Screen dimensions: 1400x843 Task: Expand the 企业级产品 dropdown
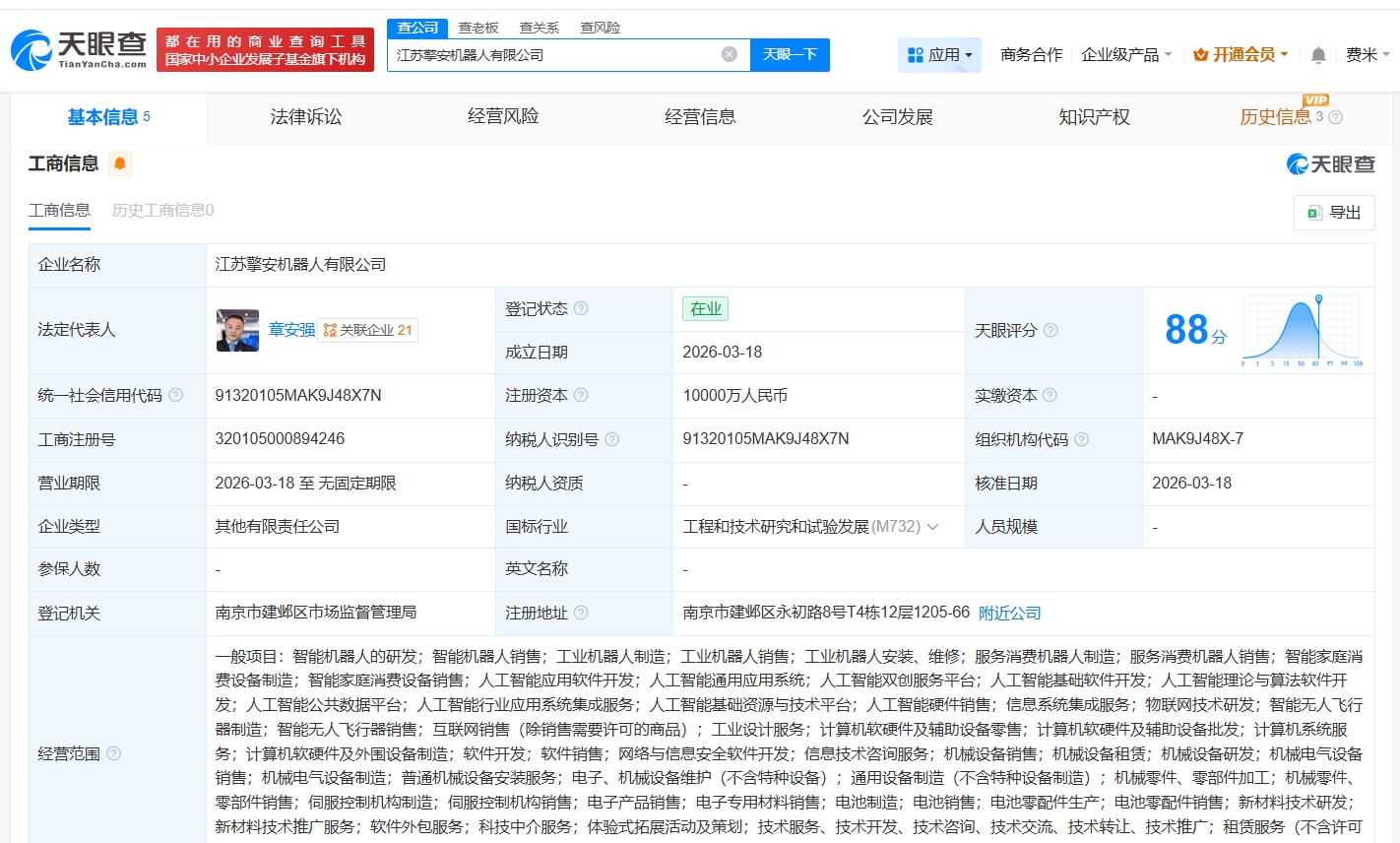[x=1125, y=55]
